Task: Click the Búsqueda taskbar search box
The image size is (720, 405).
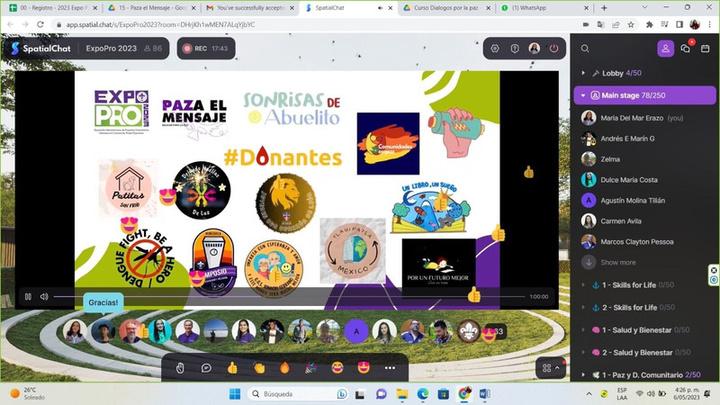Action: 298,394
